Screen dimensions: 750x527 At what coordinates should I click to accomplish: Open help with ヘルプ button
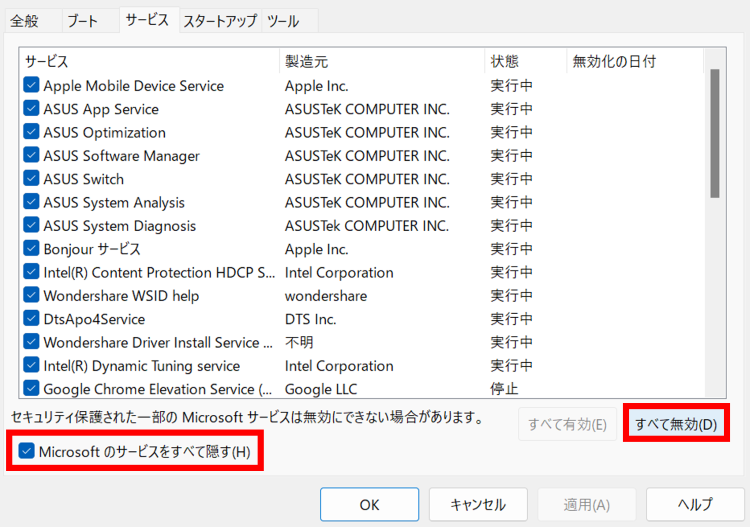click(x=695, y=505)
